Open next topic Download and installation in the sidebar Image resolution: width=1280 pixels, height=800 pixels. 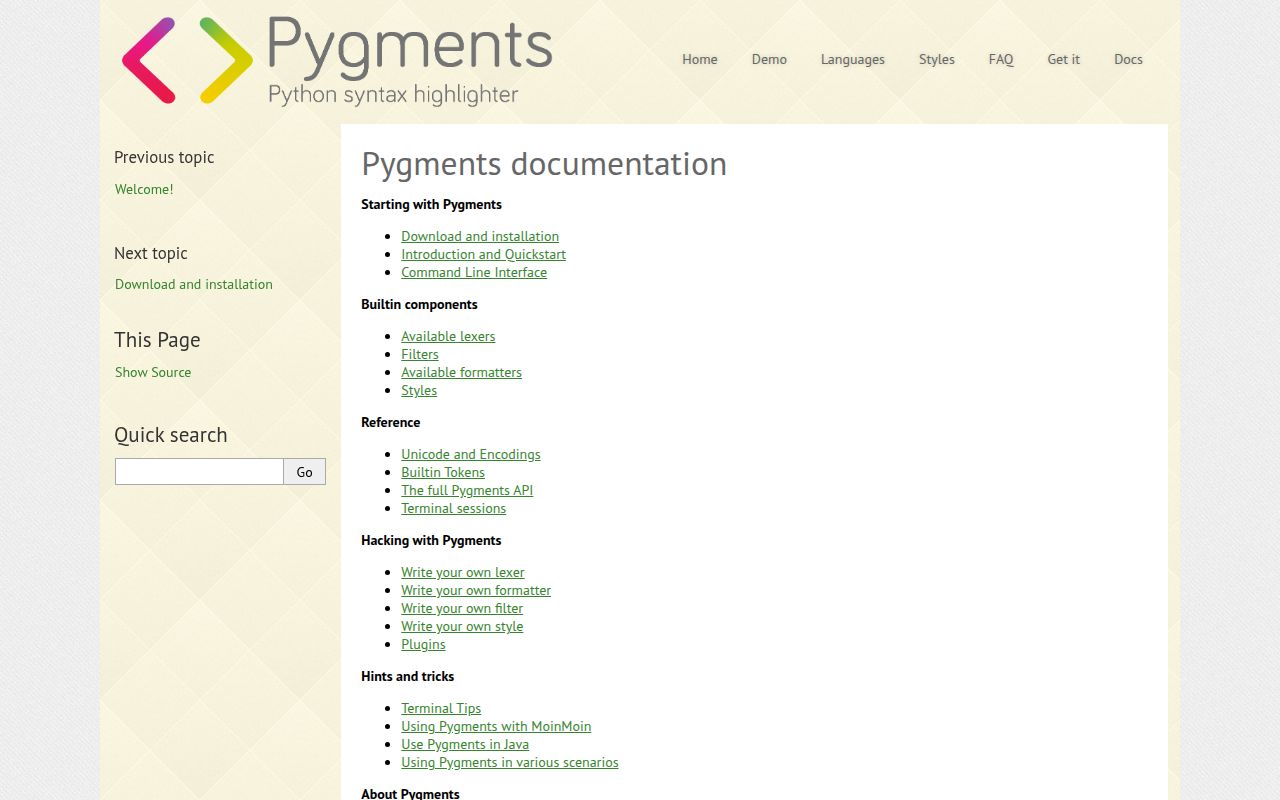click(x=194, y=284)
